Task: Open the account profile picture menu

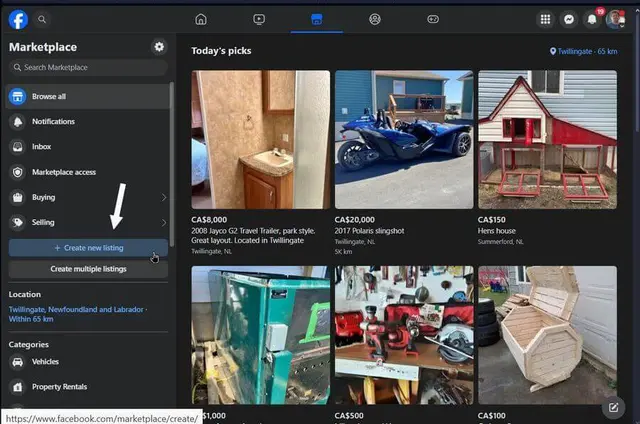Action: click(615, 19)
